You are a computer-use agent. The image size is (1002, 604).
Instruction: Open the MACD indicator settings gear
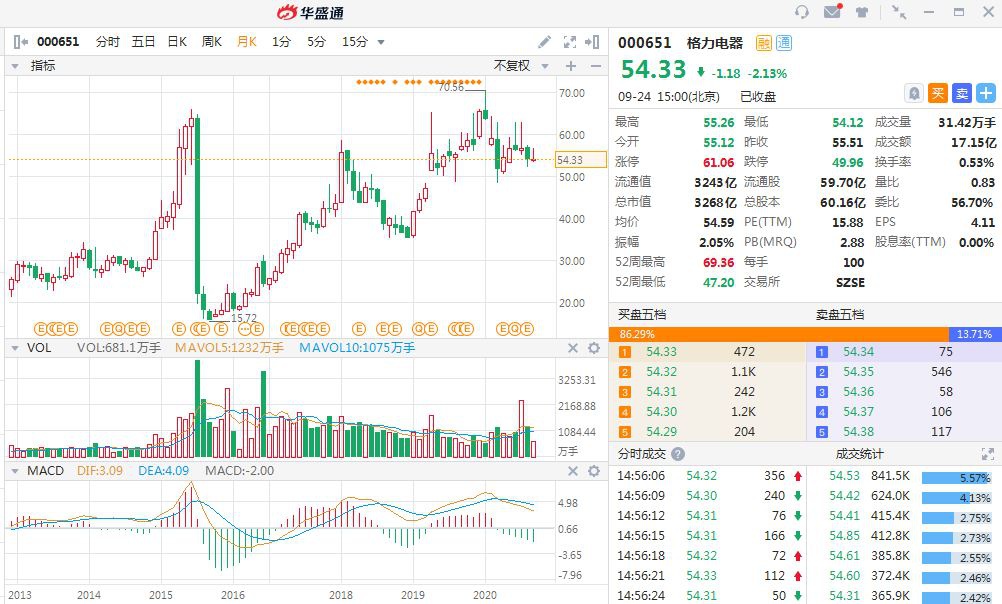(x=592, y=470)
